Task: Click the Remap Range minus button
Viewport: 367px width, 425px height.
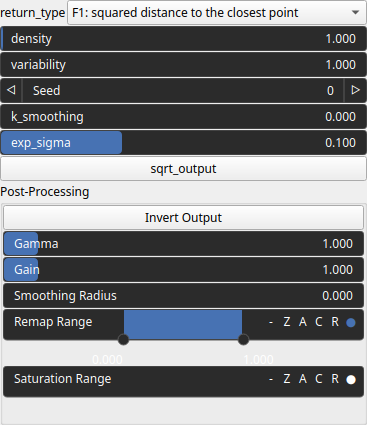Action: point(271,322)
